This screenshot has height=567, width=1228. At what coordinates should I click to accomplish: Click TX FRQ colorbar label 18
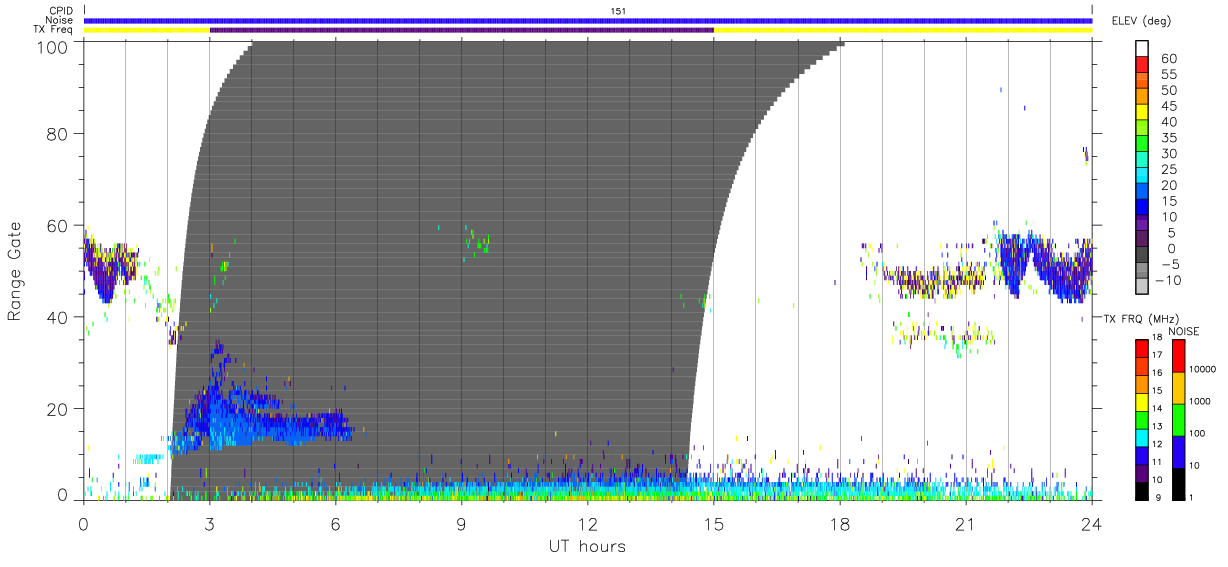1156,338
